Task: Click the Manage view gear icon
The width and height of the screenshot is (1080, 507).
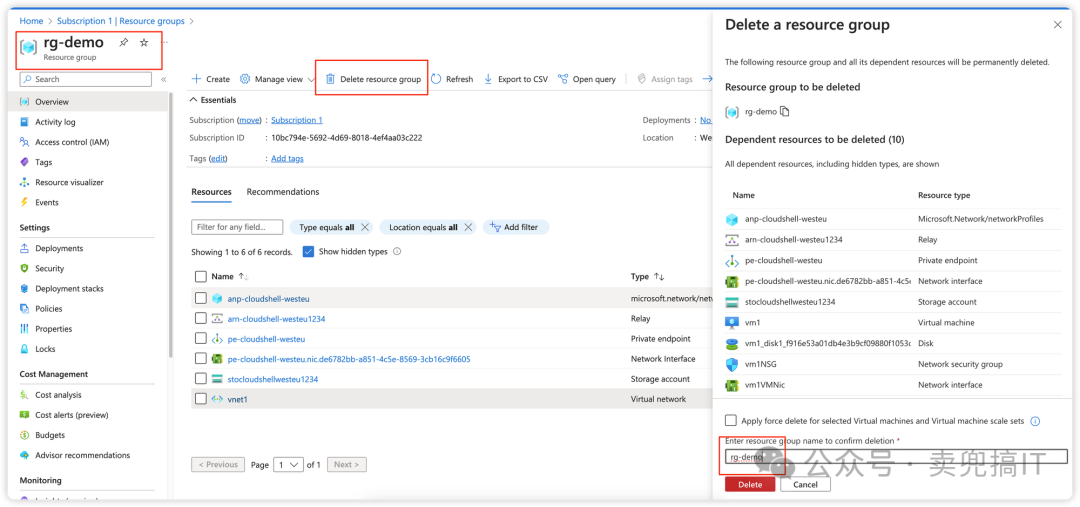Action: click(x=245, y=79)
